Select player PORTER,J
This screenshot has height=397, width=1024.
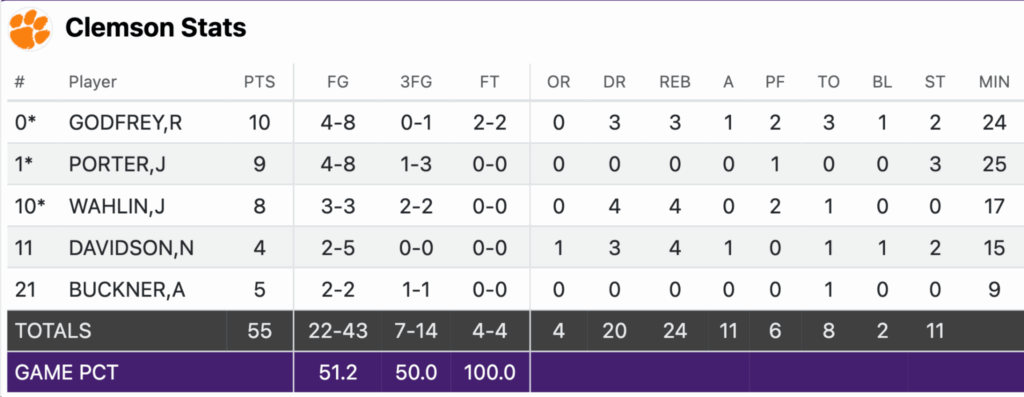point(117,165)
